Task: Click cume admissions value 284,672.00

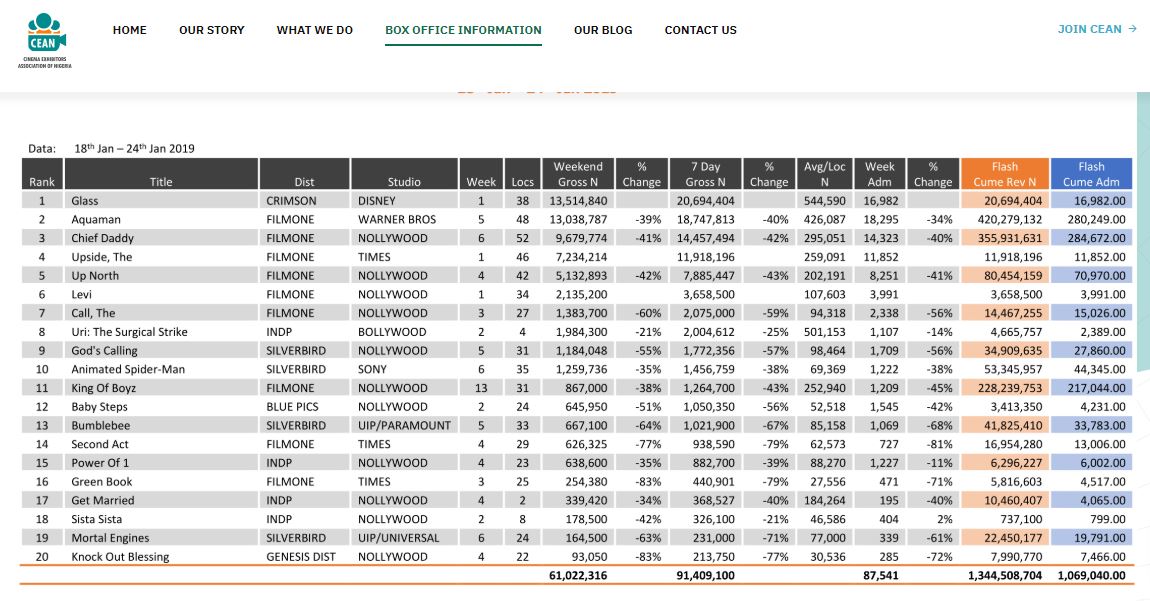Action: point(1096,238)
